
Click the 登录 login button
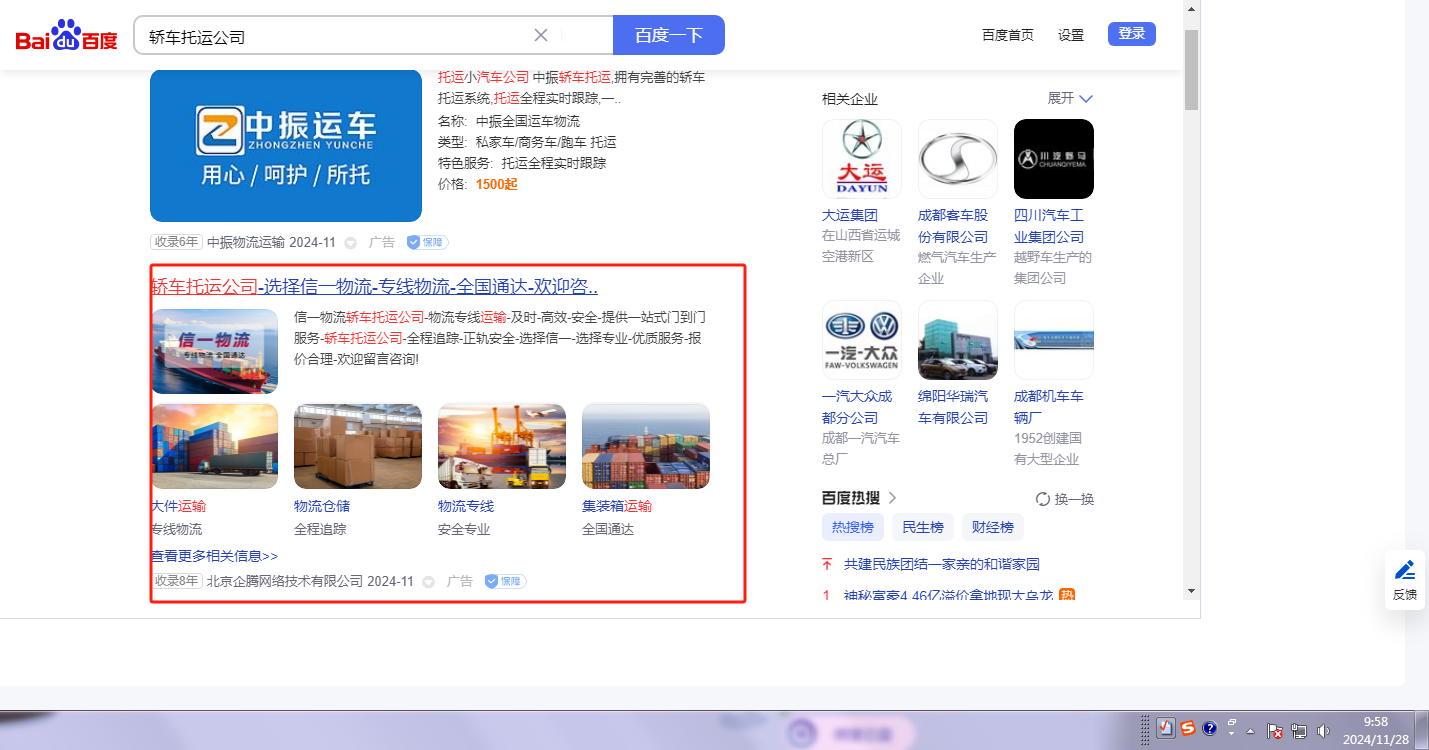point(1131,34)
